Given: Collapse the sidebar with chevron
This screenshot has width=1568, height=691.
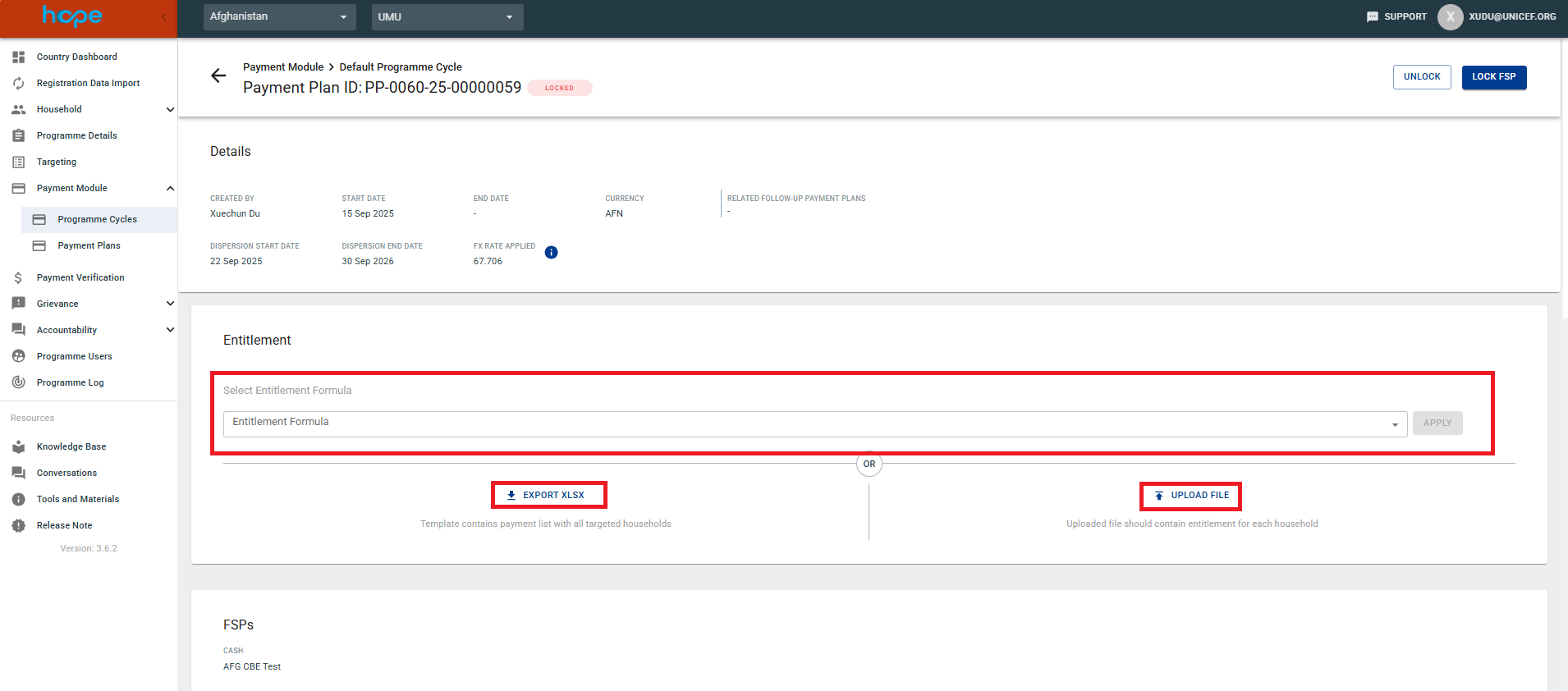Looking at the screenshot, I should pyautogui.click(x=163, y=16).
